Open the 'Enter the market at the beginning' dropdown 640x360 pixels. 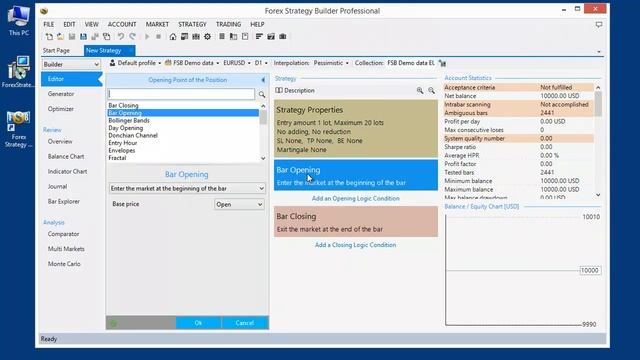click(187, 189)
